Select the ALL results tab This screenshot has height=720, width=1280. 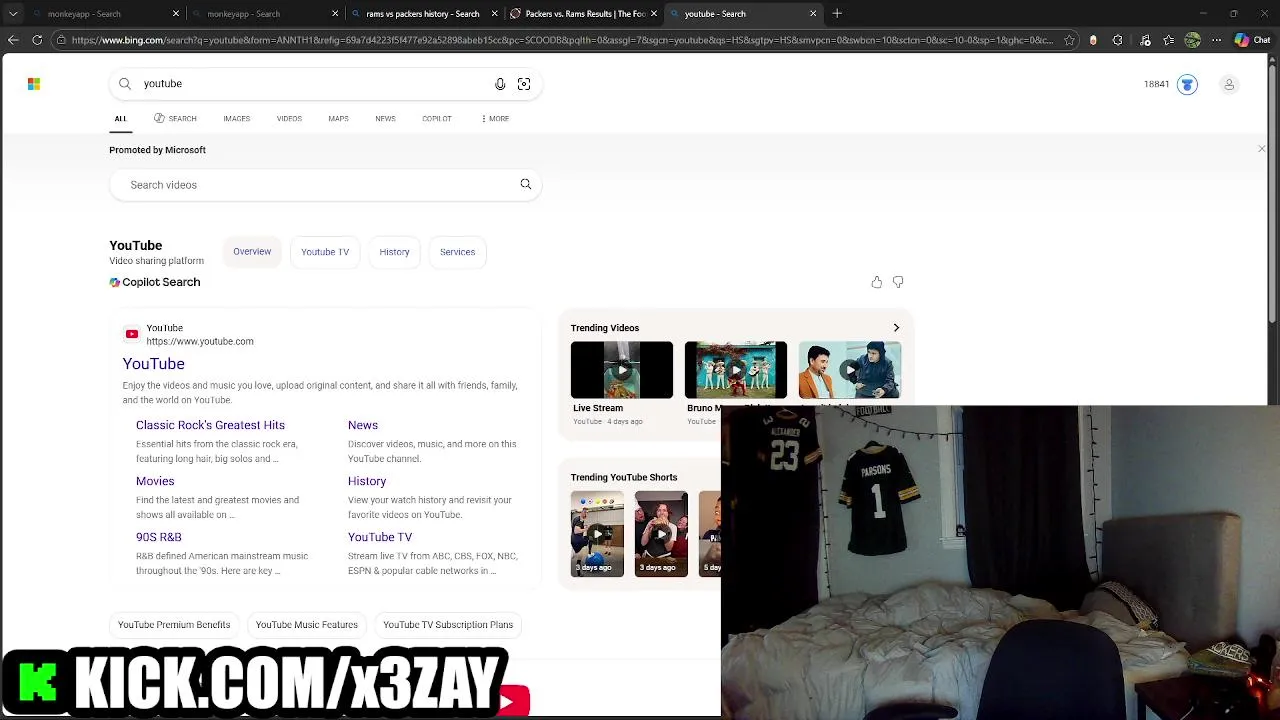click(x=120, y=119)
